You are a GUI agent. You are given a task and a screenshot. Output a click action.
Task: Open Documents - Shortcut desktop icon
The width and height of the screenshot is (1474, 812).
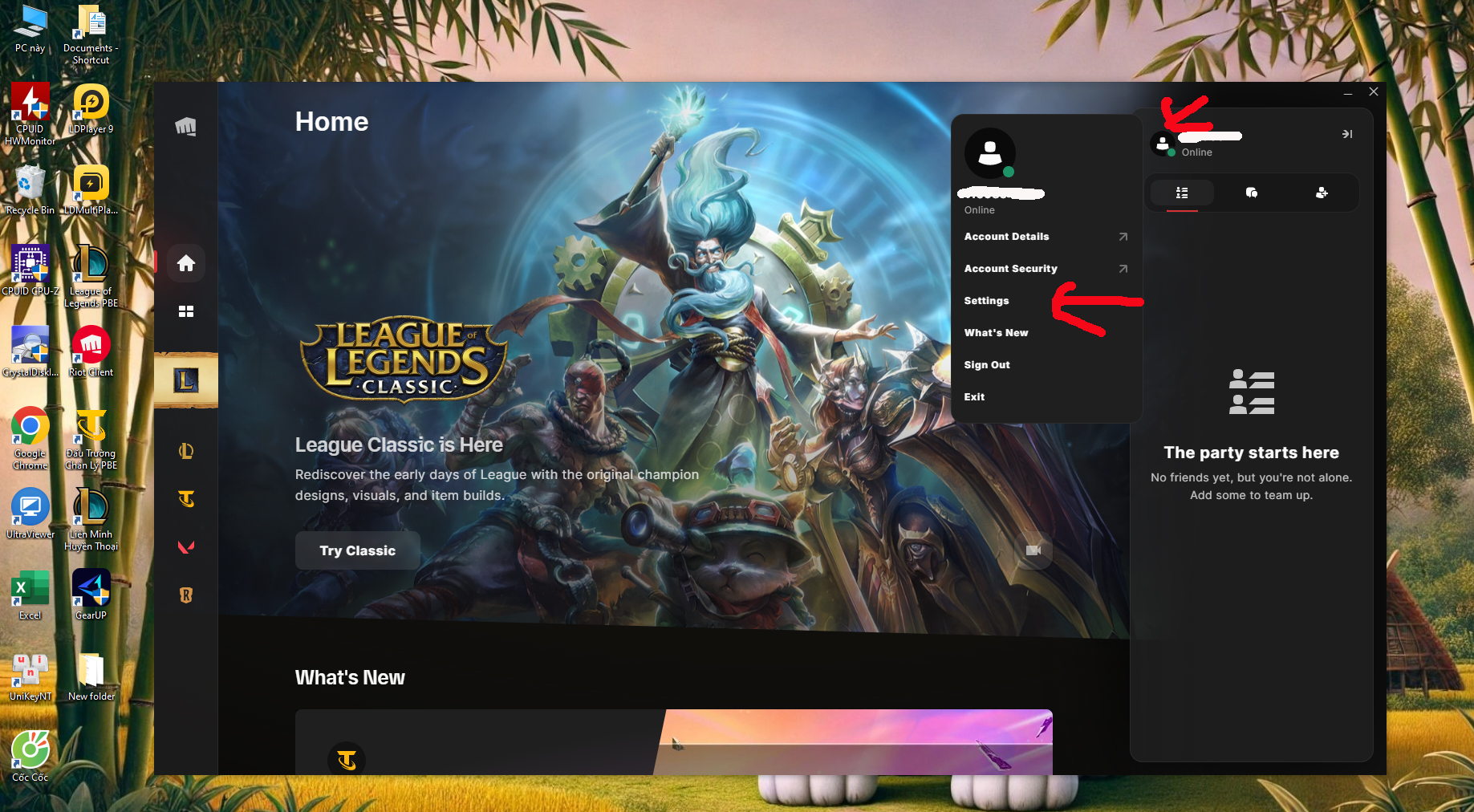tap(91, 35)
